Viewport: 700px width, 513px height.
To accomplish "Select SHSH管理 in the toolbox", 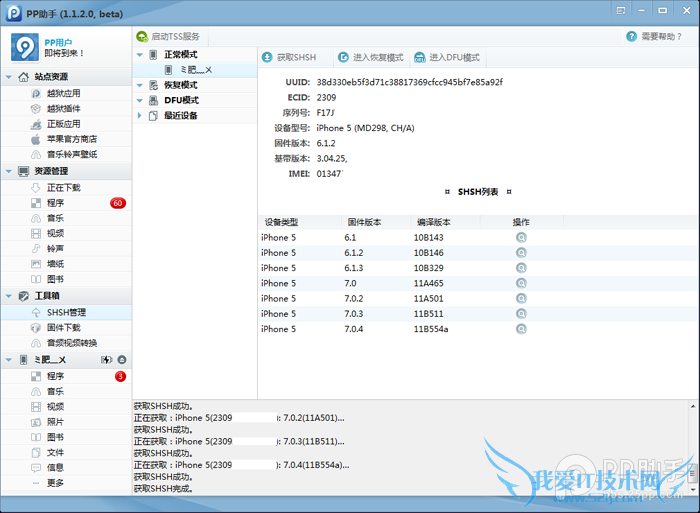I will (66, 312).
